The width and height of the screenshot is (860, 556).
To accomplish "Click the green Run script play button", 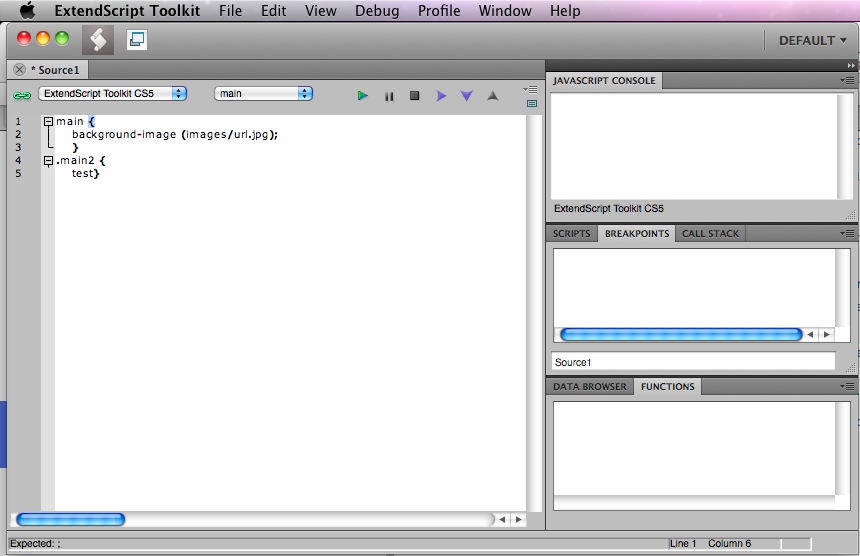I will (x=363, y=96).
